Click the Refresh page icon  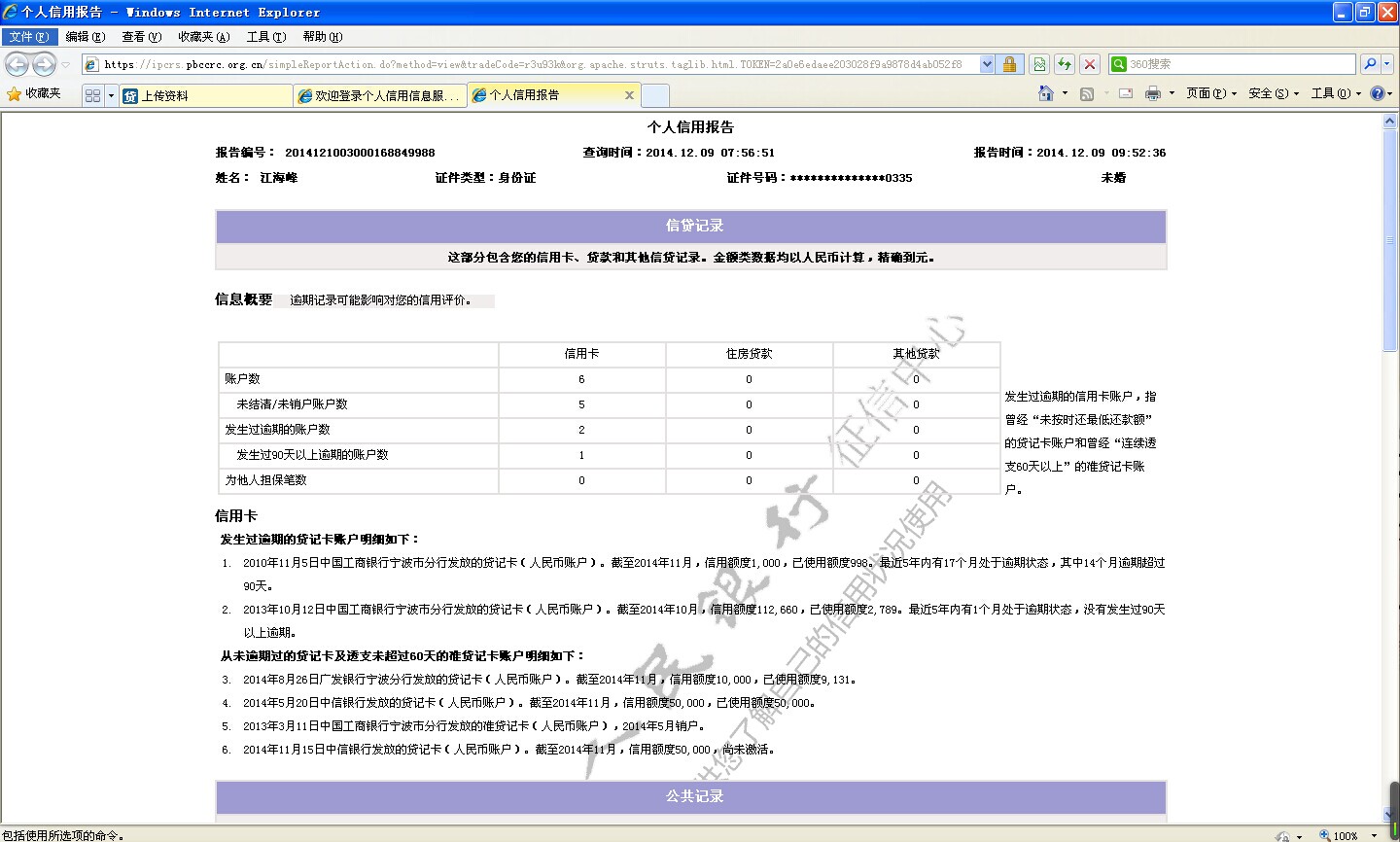pyautogui.click(x=1065, y=64)
